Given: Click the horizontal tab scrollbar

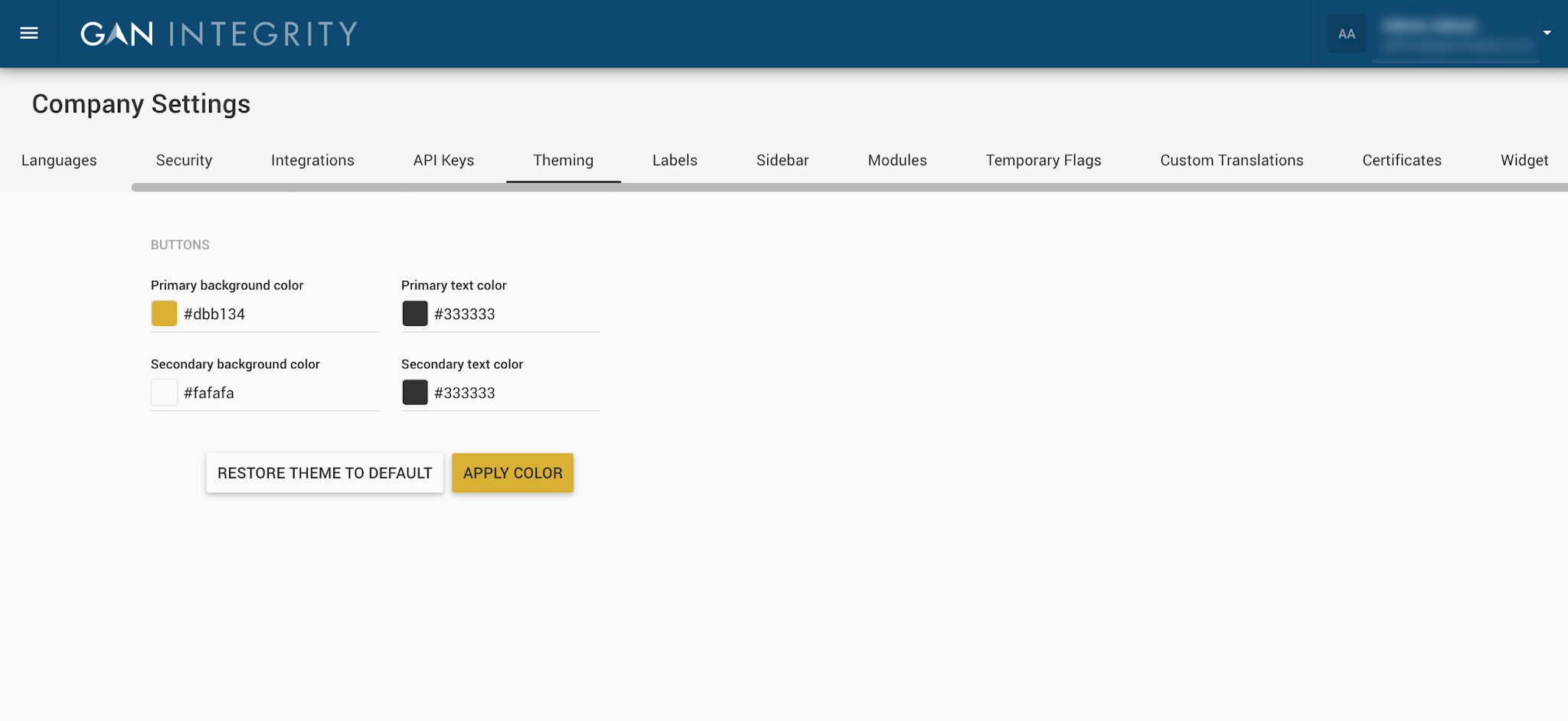Looking at the screenshot, I should [x=850, y=188].
